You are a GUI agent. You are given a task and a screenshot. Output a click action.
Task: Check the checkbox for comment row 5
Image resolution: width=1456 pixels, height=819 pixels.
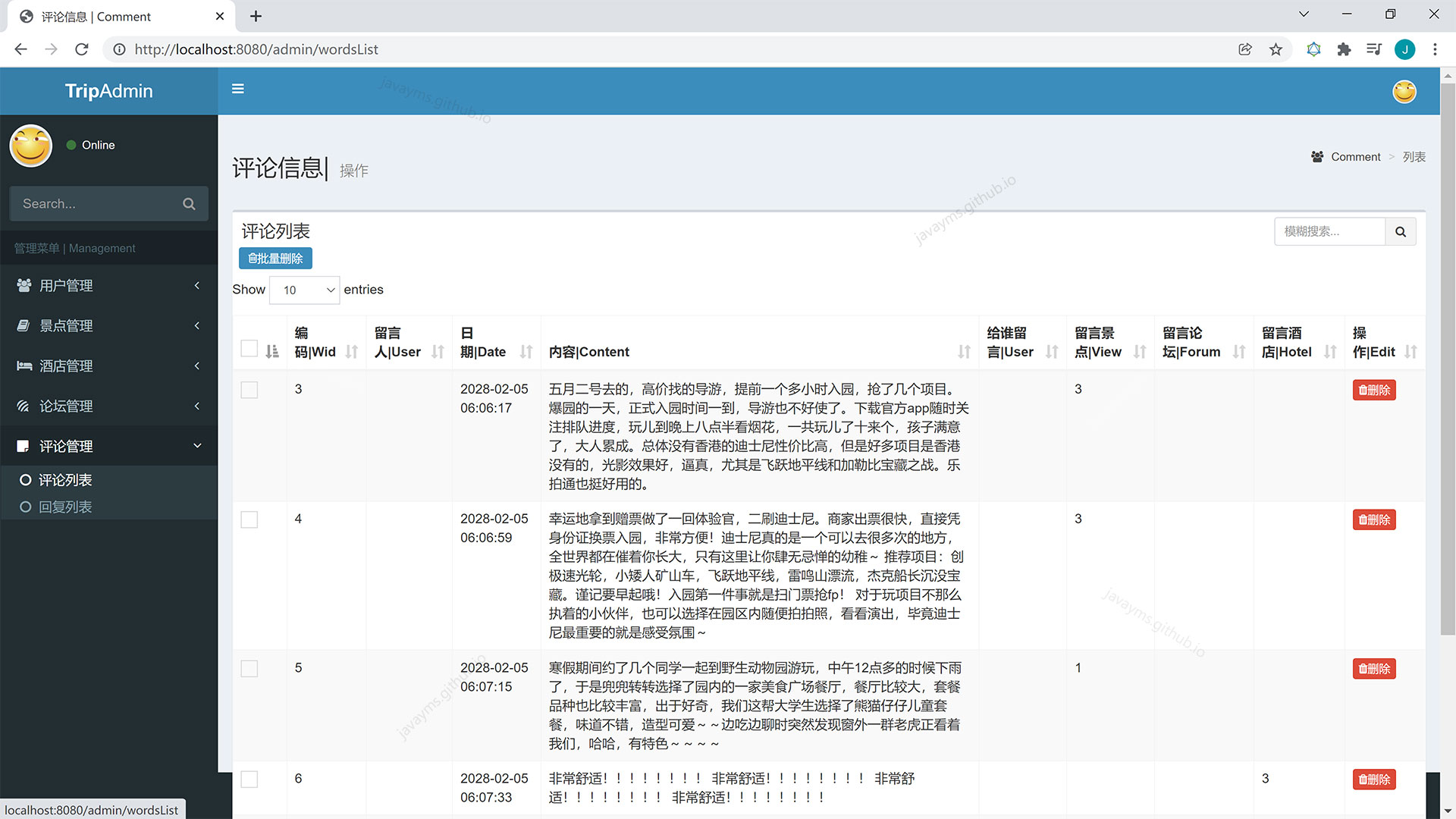tap(249, 668)
